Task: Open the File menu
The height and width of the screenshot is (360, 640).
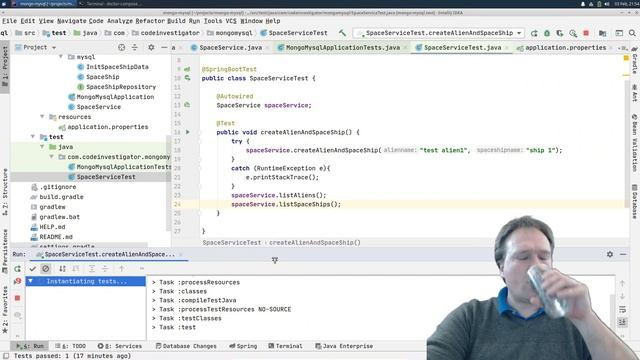Action: click(x=9, y=21)
